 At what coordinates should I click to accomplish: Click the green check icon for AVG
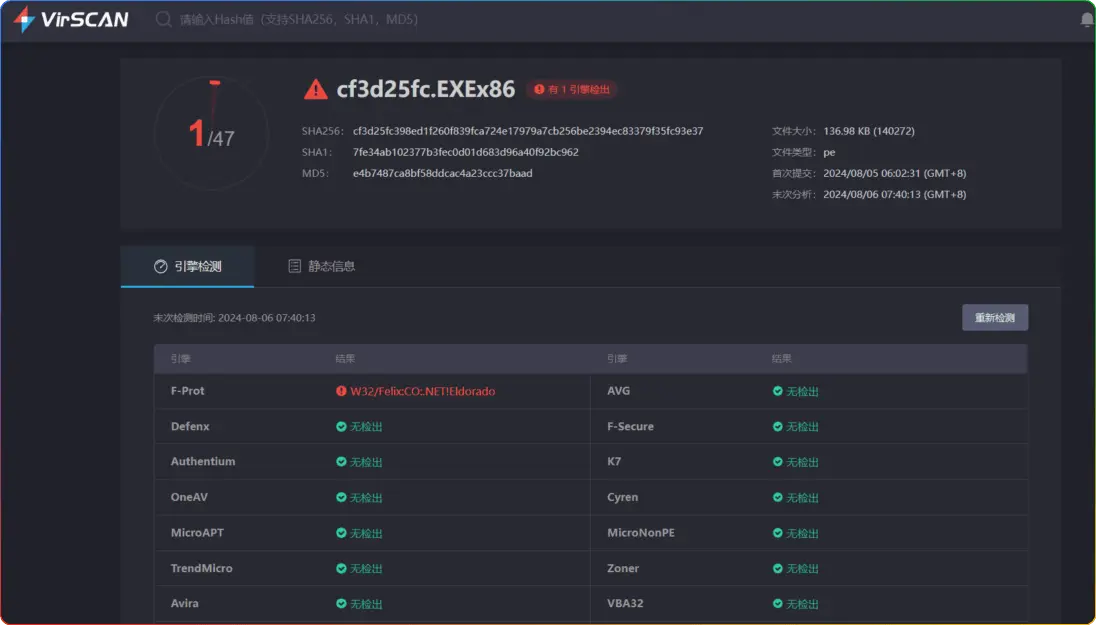coord(778,391)
